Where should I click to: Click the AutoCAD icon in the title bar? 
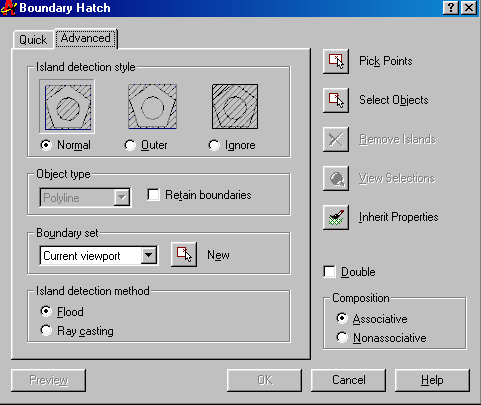(x=8, y=8)
